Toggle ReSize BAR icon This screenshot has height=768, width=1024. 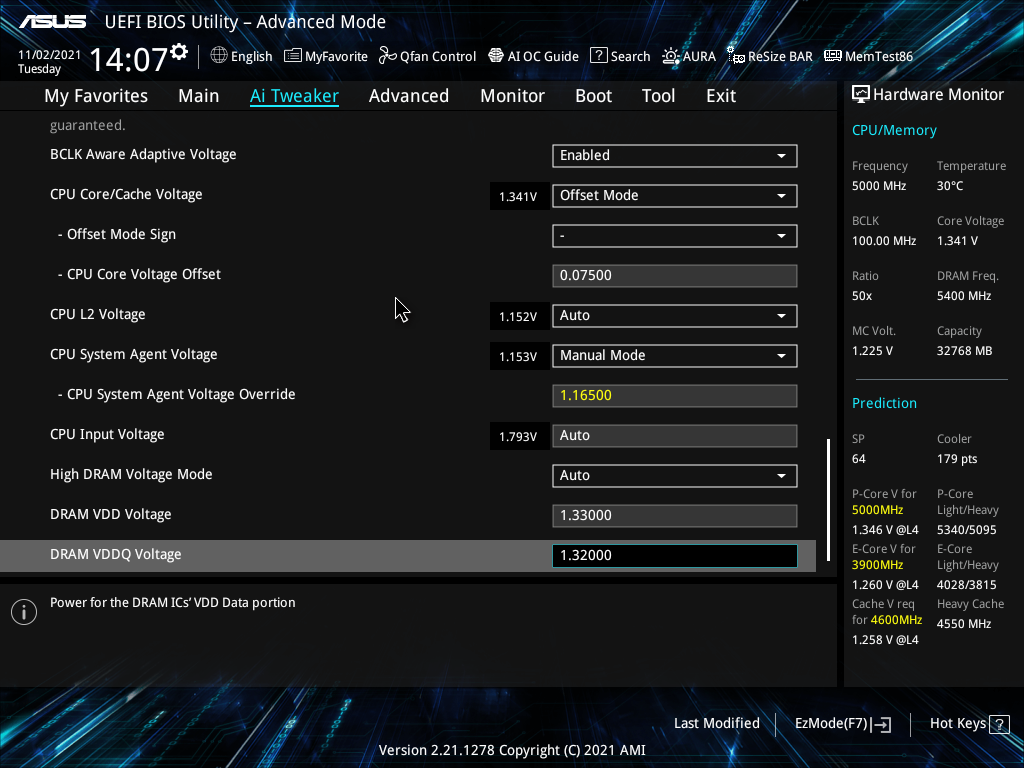click(736, 56)
